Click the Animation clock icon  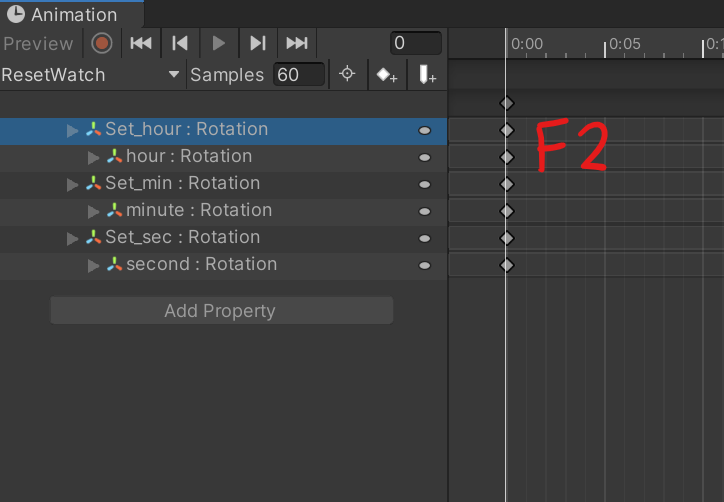coord(16,14)
